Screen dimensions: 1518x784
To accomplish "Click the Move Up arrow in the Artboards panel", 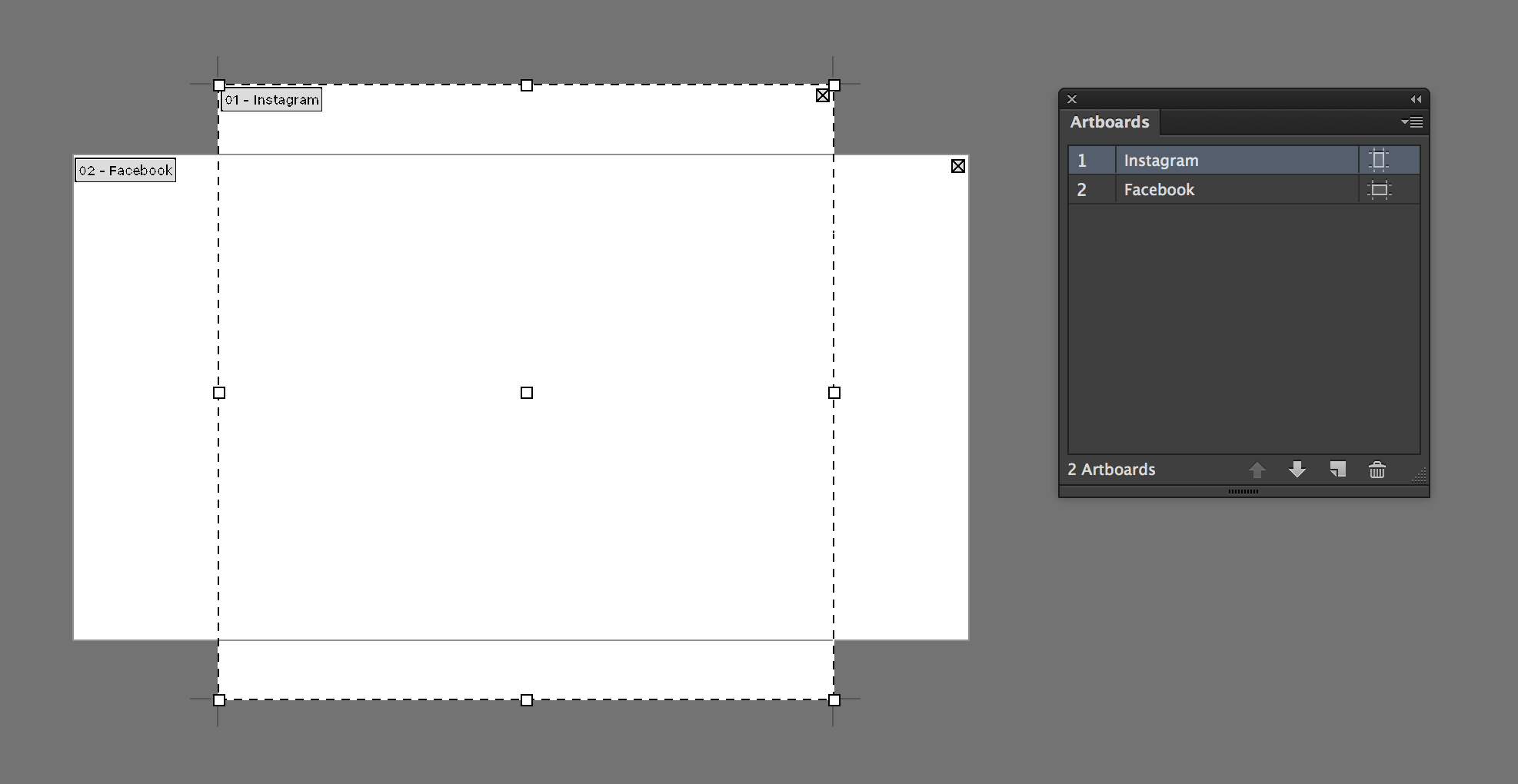I will pyautogui.click(x=1257, y=469).
